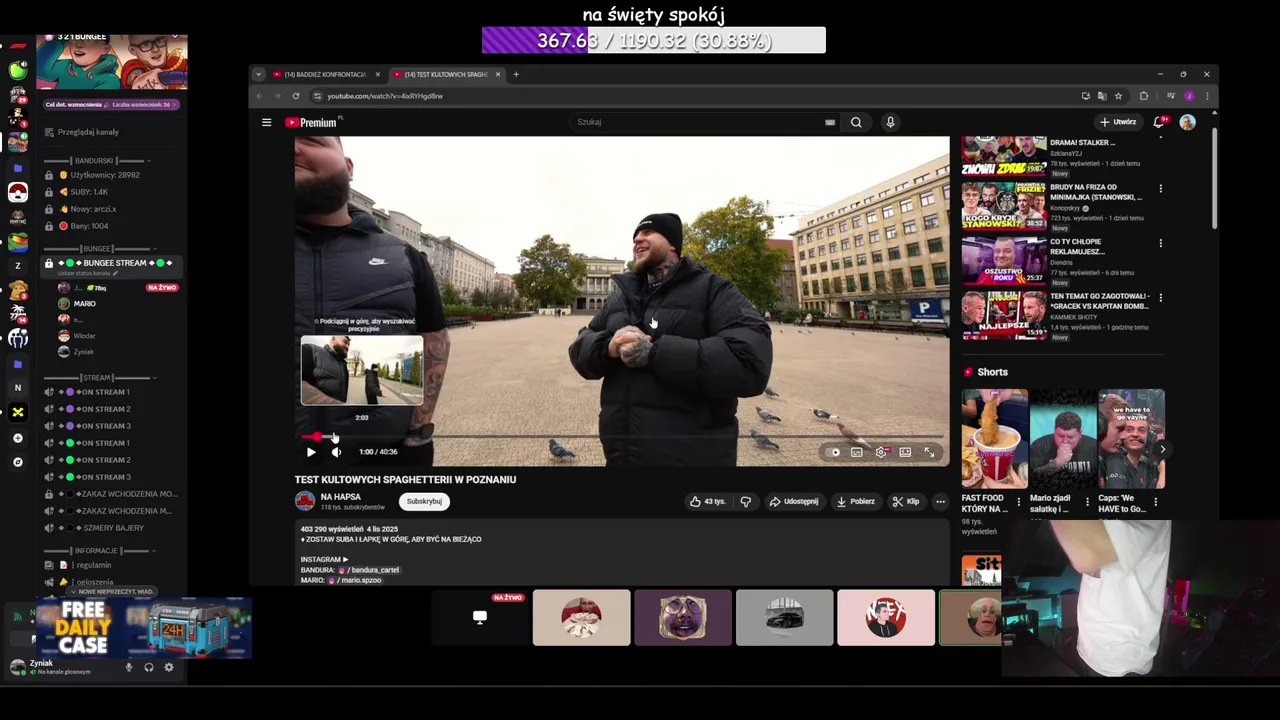Start voice search with the microphone icon
The image size is (1280, 720).
coord(890,122)
